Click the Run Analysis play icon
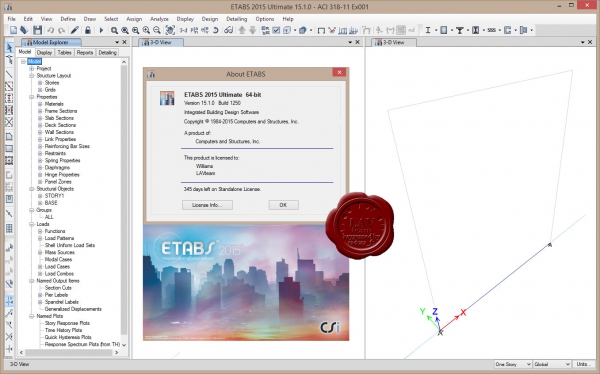Viewport: 600px width, 374px height. (x=101, y=30)
